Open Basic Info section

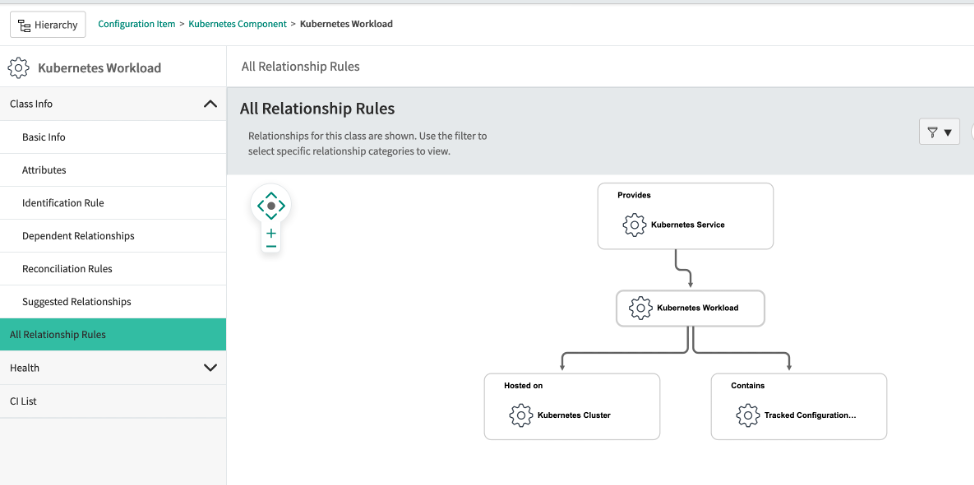coord(113,137)
